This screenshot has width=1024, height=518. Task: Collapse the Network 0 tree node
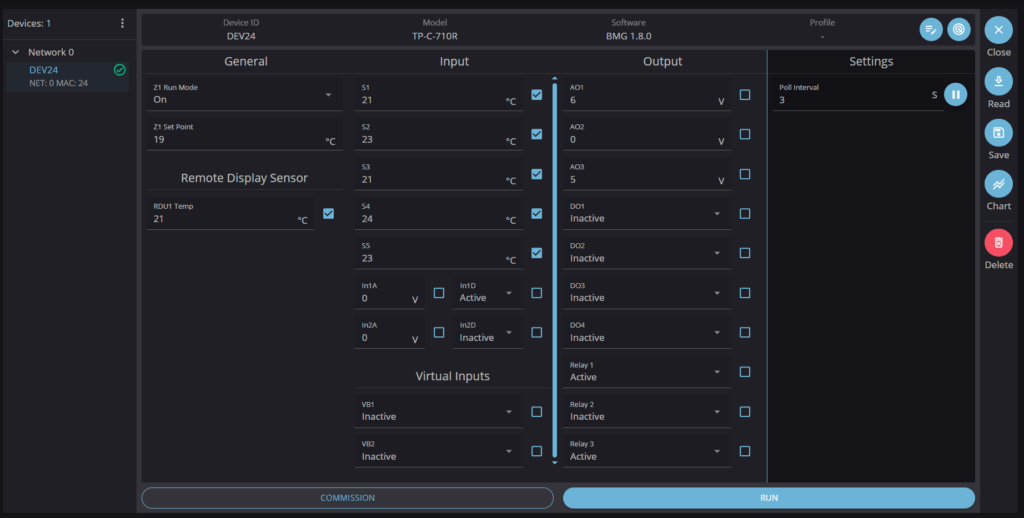[16, 52]
